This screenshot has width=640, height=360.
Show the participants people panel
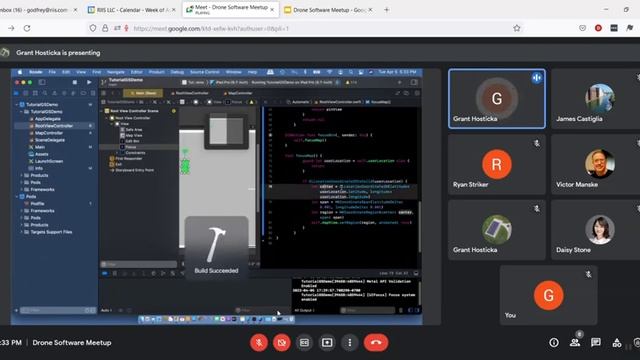[x=575, y=342]
